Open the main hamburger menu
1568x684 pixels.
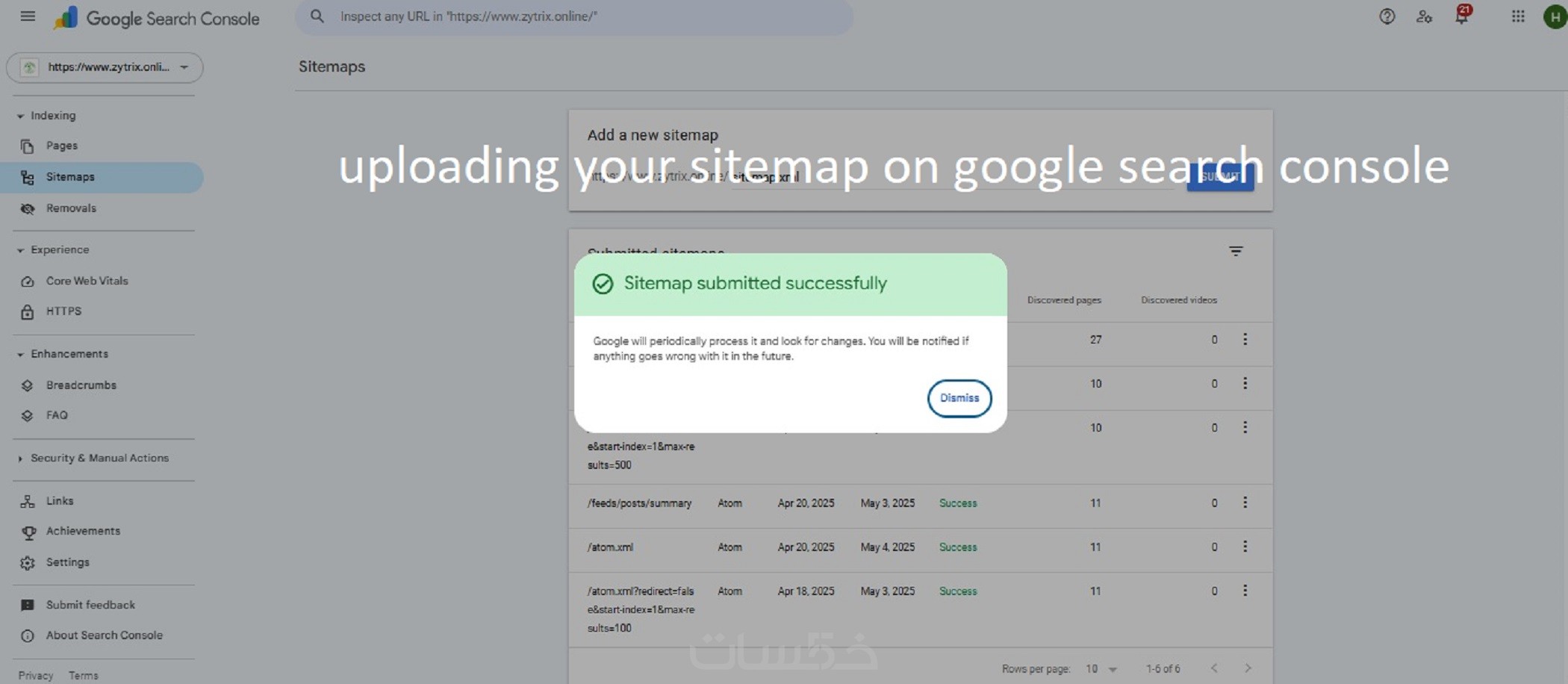pyautogui.click(x=28, y=16)
